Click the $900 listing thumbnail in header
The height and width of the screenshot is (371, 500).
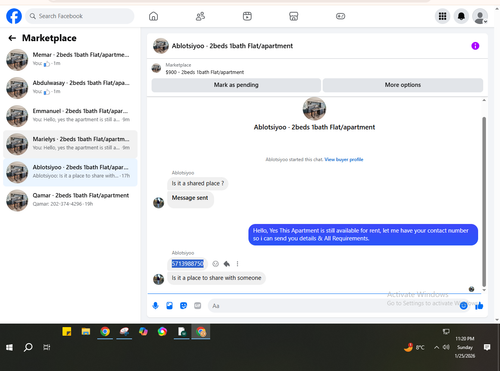click(x=156, y=68)
